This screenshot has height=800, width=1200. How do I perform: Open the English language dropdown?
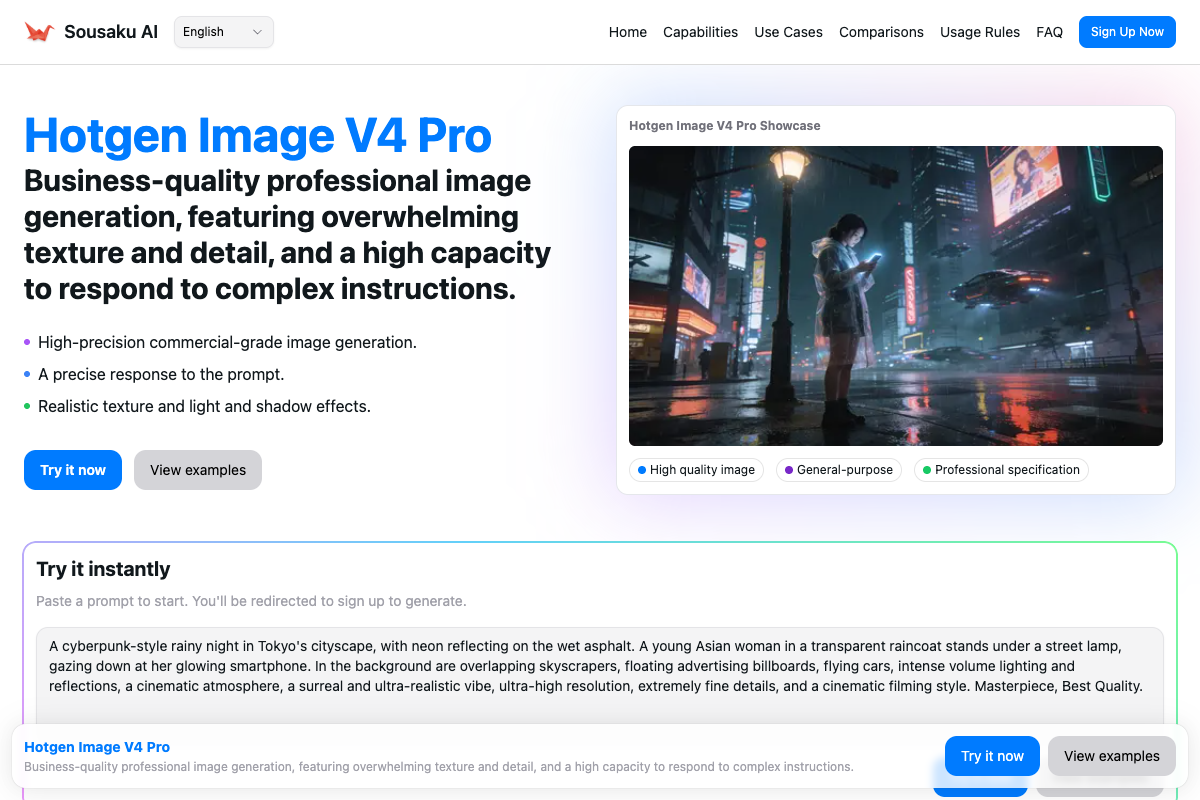223,32
